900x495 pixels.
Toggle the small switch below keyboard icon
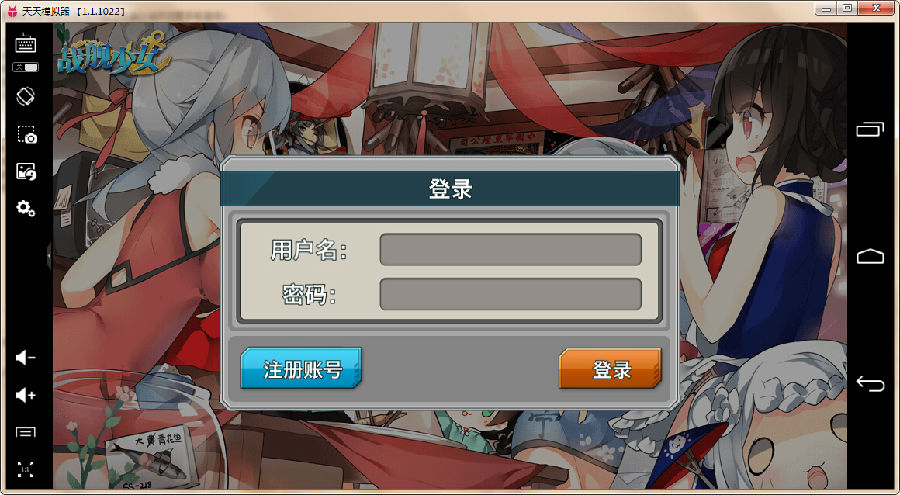point(26,67)
